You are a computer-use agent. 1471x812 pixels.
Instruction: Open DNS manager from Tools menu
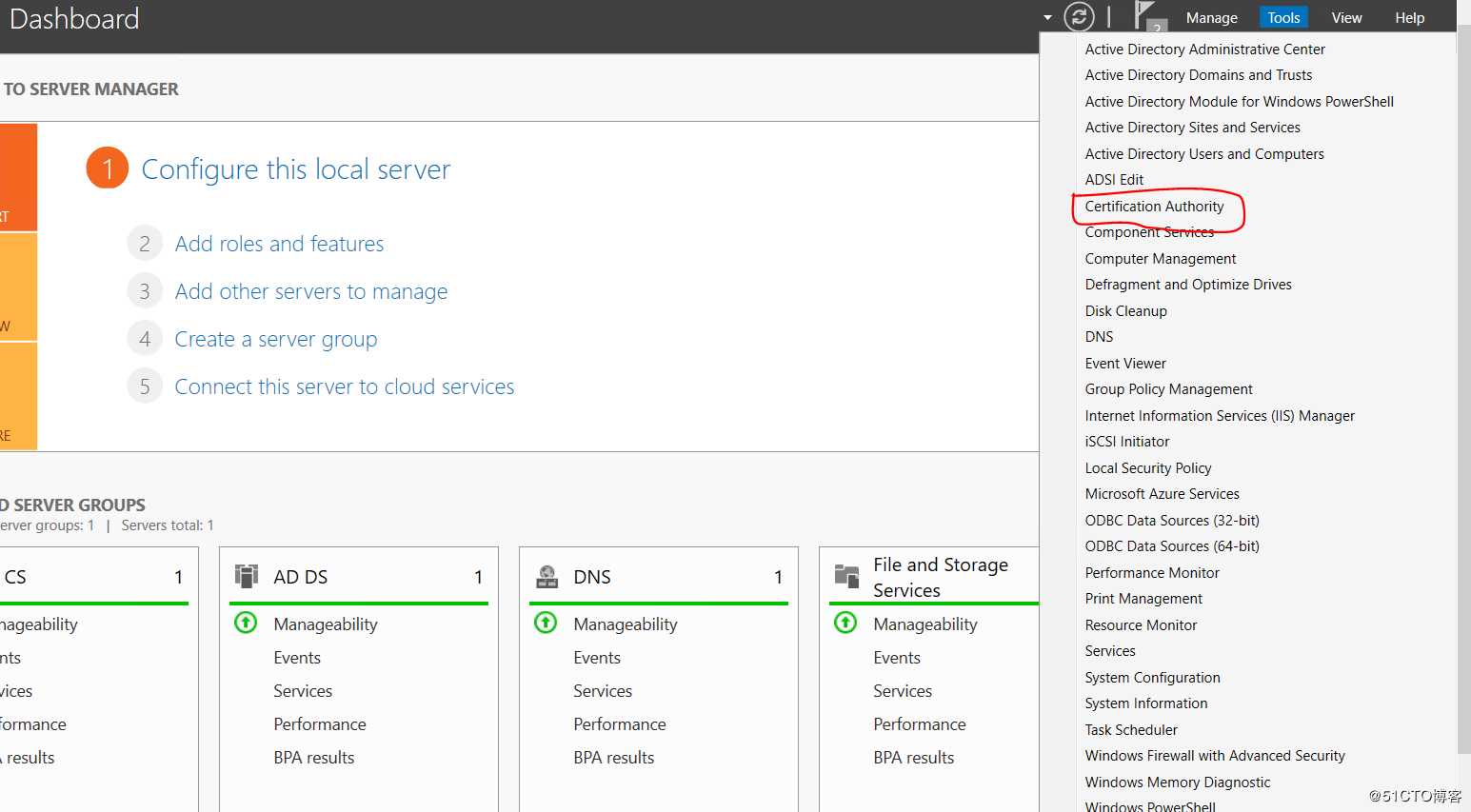1099,337
